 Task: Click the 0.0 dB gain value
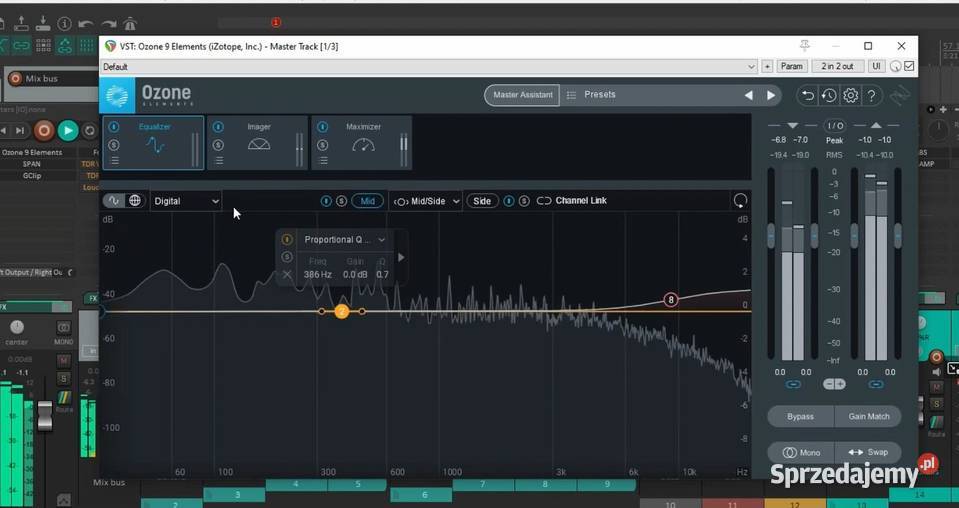355,274
